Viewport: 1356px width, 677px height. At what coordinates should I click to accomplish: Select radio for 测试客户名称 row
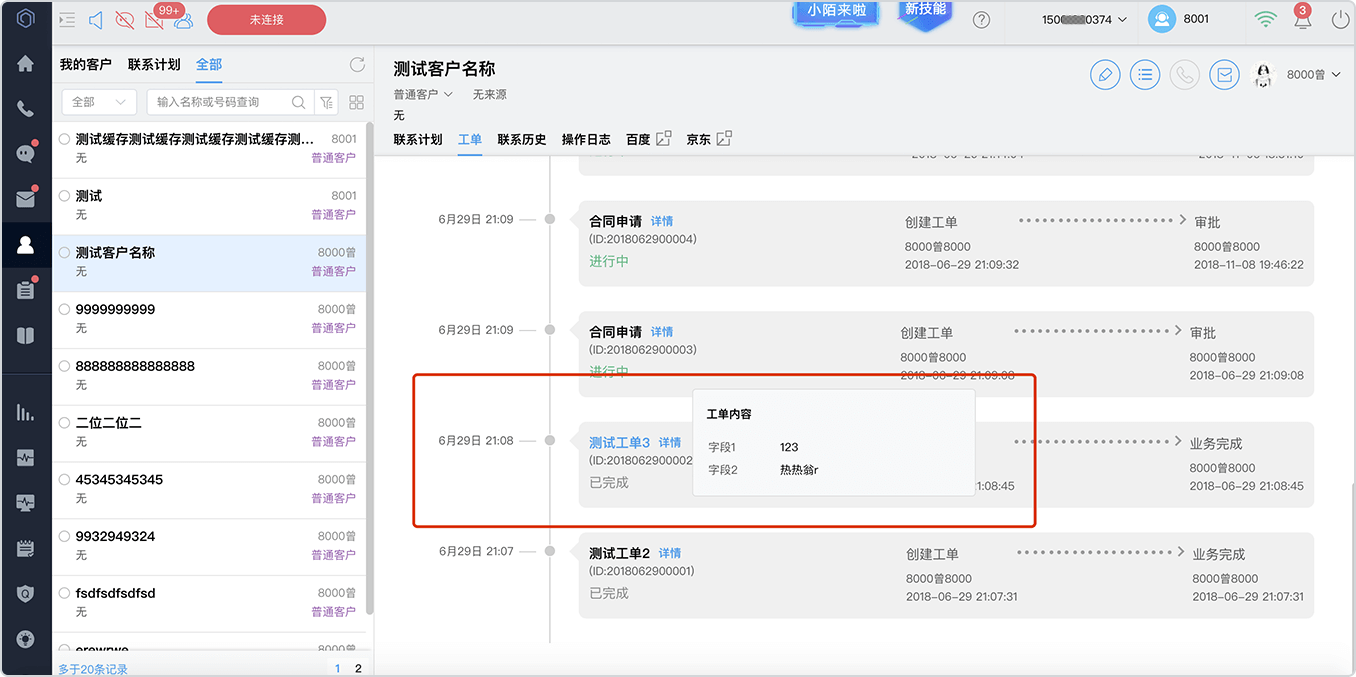point(64,253)
